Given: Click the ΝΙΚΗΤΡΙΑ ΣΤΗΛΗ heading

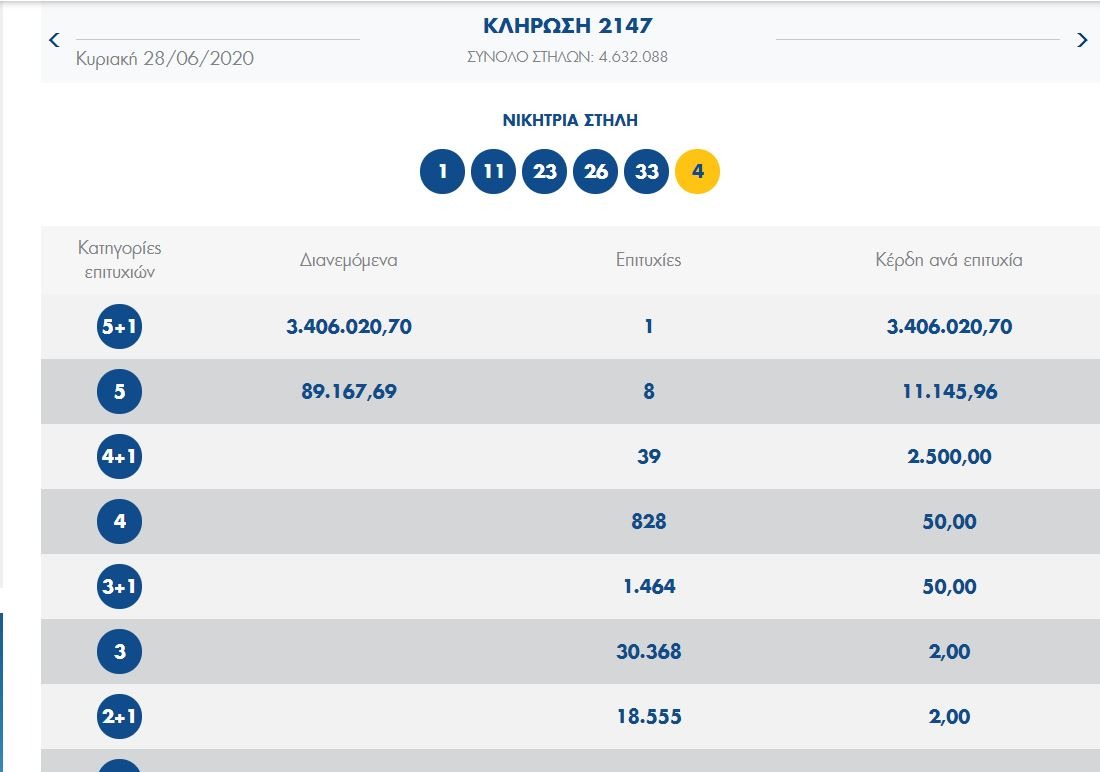Looking at the screenshot, I should [x=569, y=120].
